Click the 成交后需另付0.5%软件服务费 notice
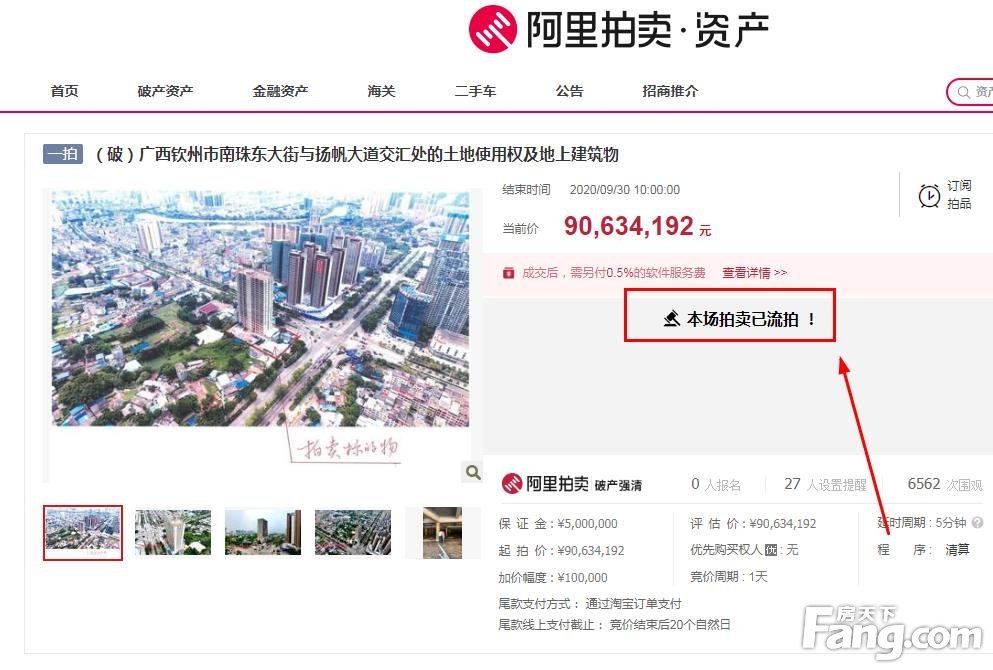The width and height of the screenshot is (993, 670). [614, 273]
